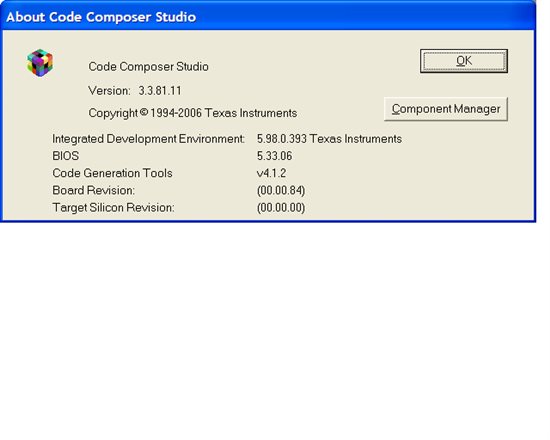Image resolution: width=550 pixels, height=440 pixels.
Task: Click the "Board Revision:" label
Action: [93, 190]
